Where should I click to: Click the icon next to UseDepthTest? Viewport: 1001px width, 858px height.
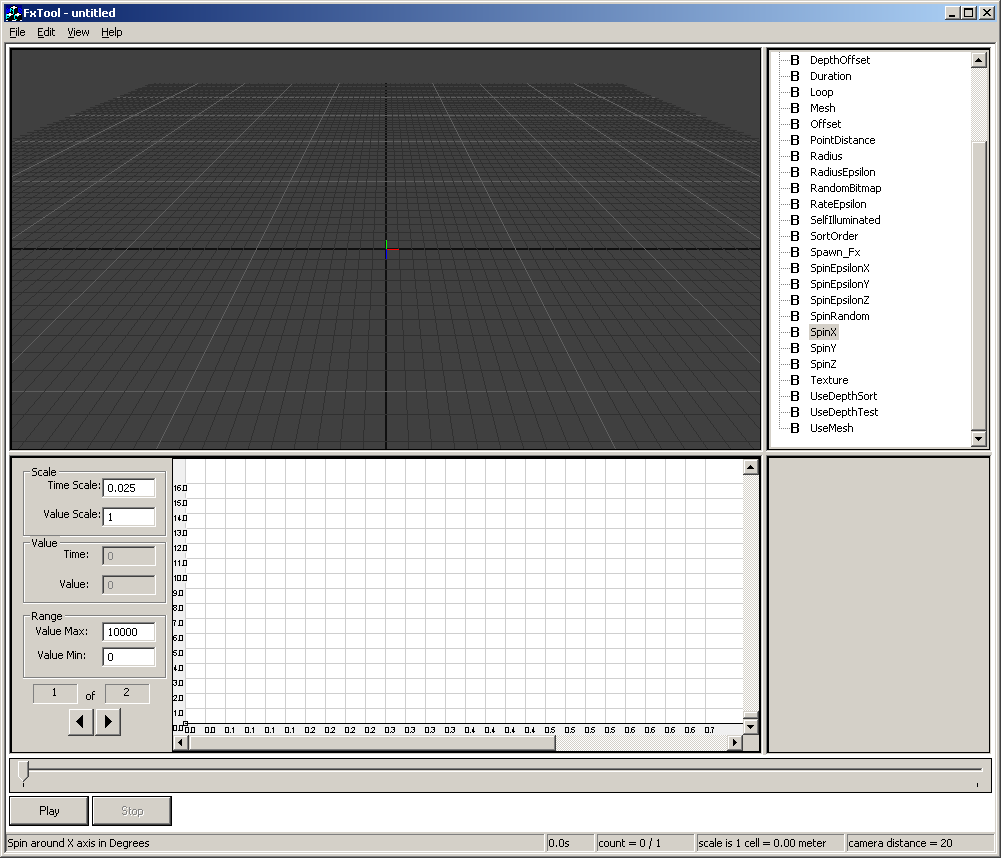click(795, 412)
